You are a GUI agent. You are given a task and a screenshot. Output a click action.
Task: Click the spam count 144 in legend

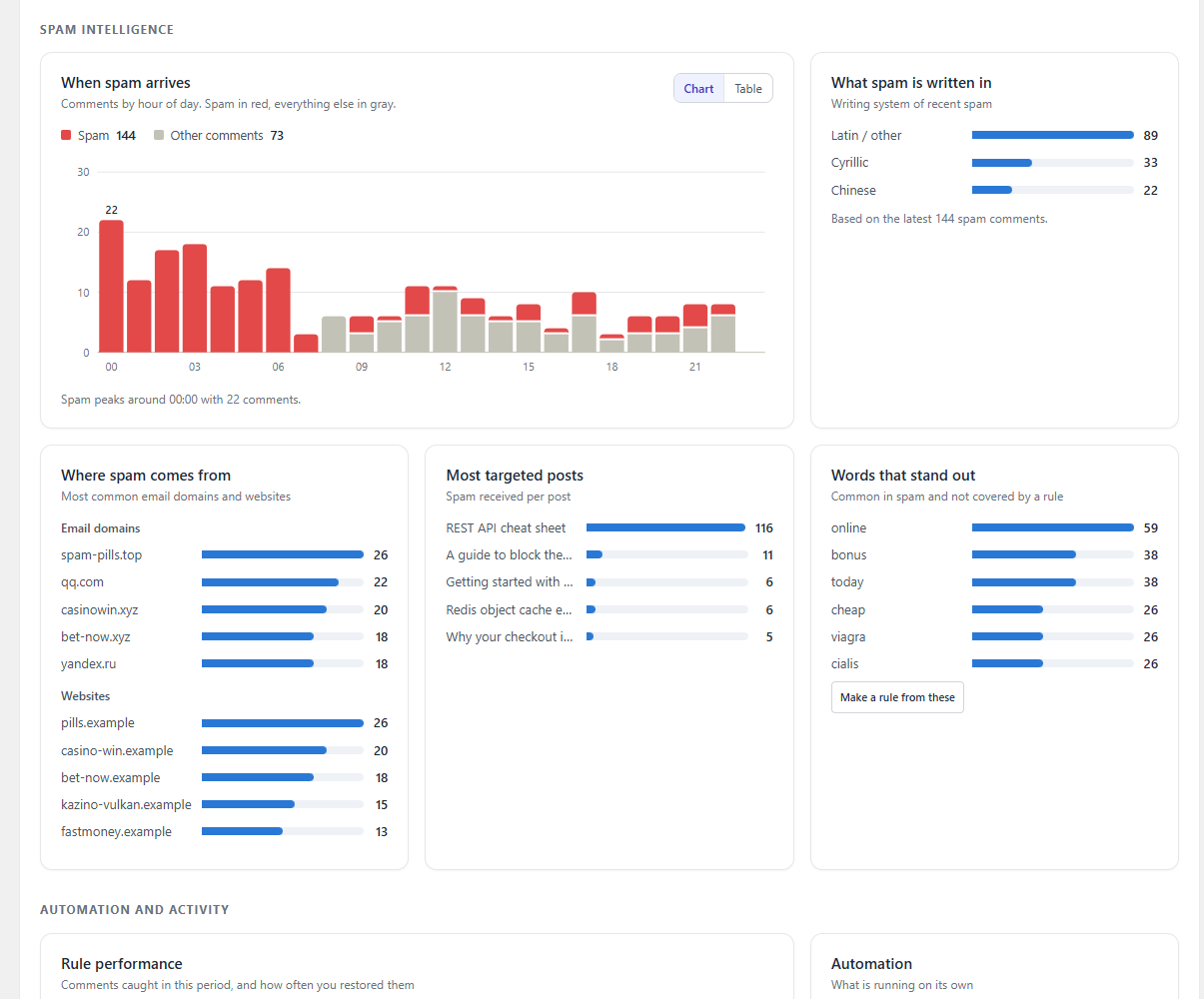126,135
